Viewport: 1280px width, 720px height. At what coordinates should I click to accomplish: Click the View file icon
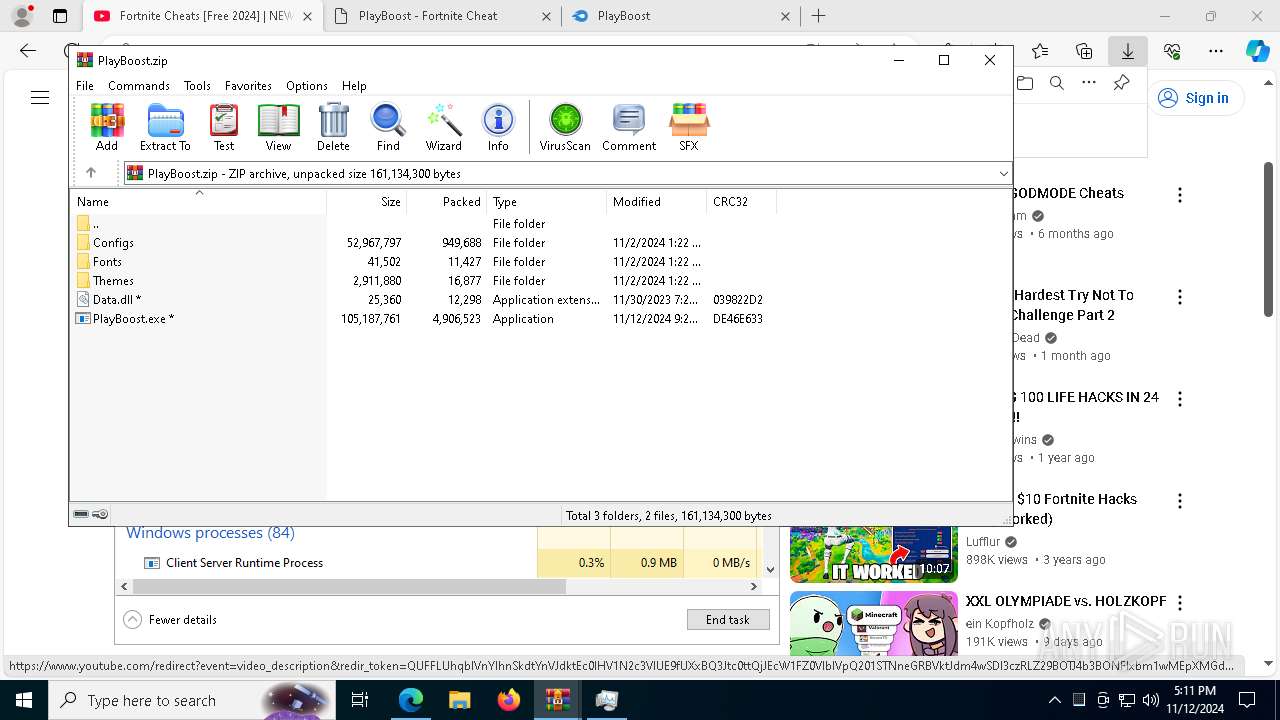click(x=278, y=127)
